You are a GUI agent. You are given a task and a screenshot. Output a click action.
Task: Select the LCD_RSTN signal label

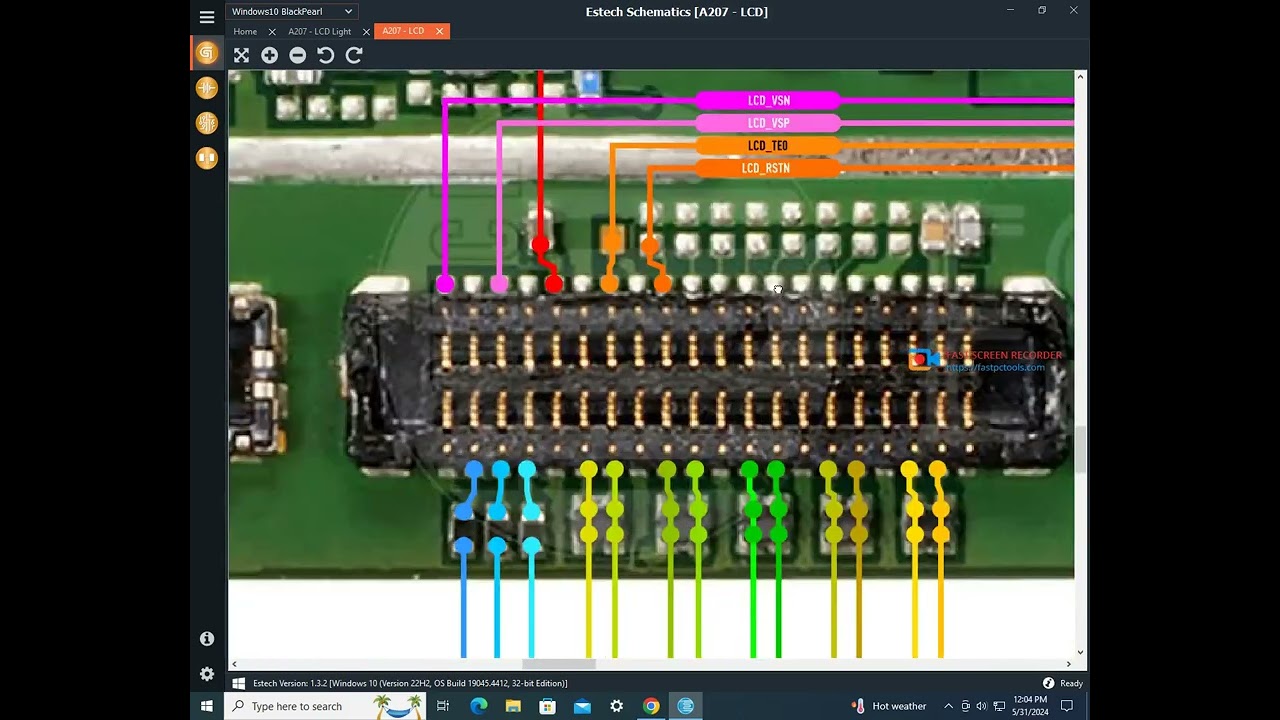pos(766,168)
